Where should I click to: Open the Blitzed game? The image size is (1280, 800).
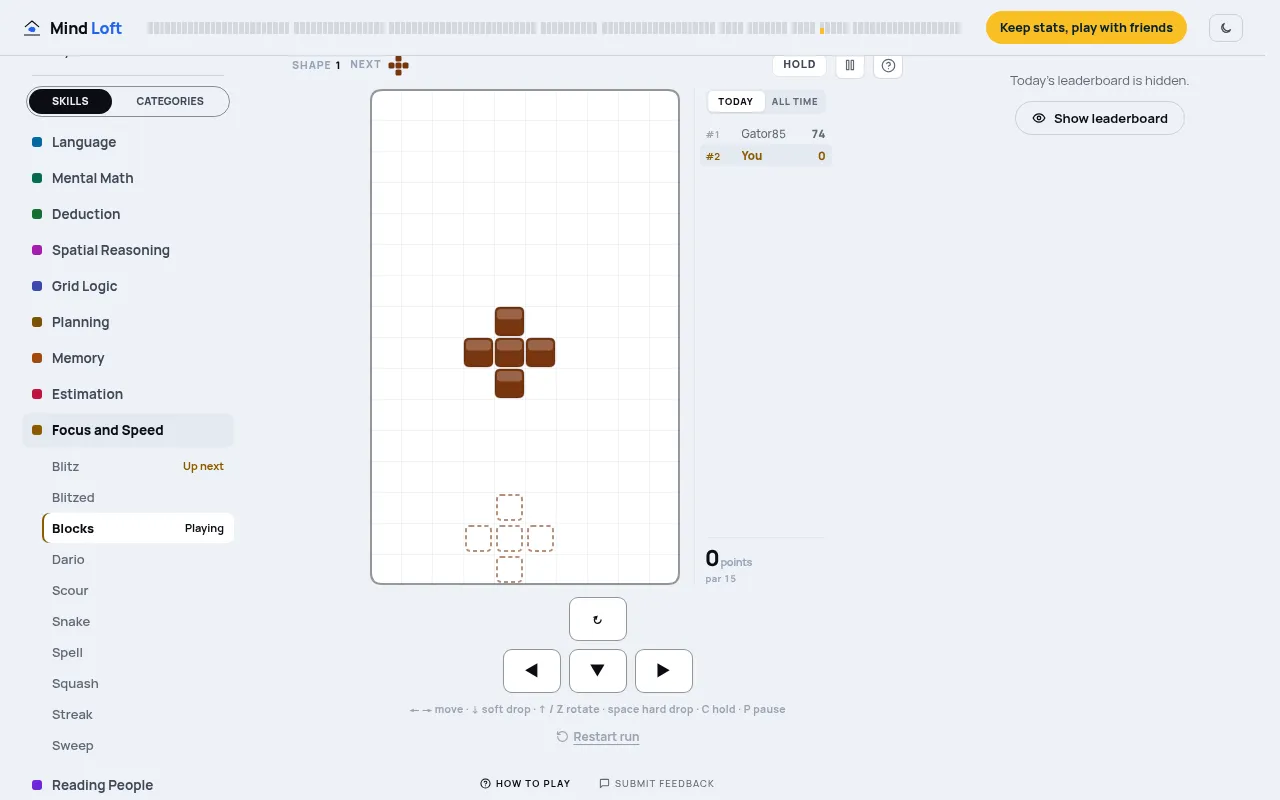coord(138,497)
